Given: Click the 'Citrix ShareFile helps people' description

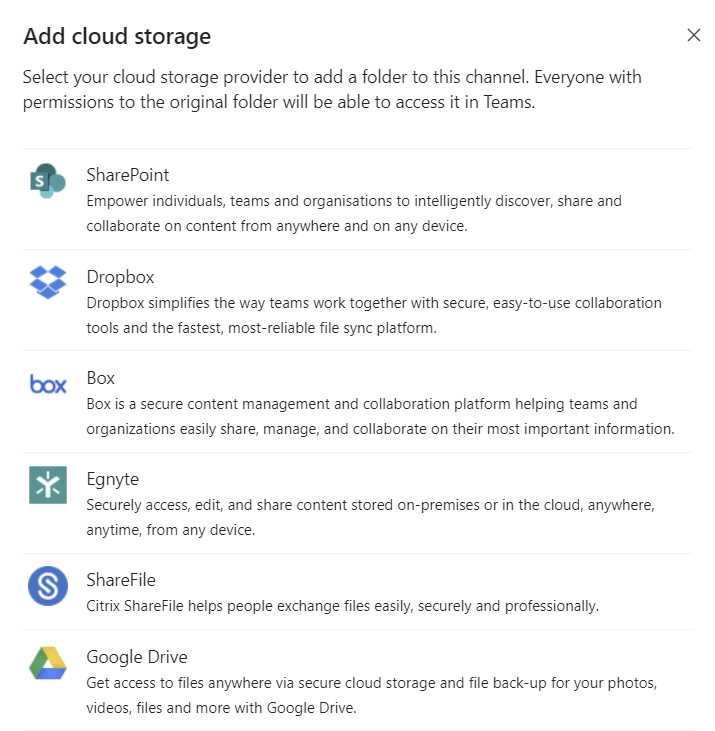Looking at the screenshot, I should [x=343, y=606].
